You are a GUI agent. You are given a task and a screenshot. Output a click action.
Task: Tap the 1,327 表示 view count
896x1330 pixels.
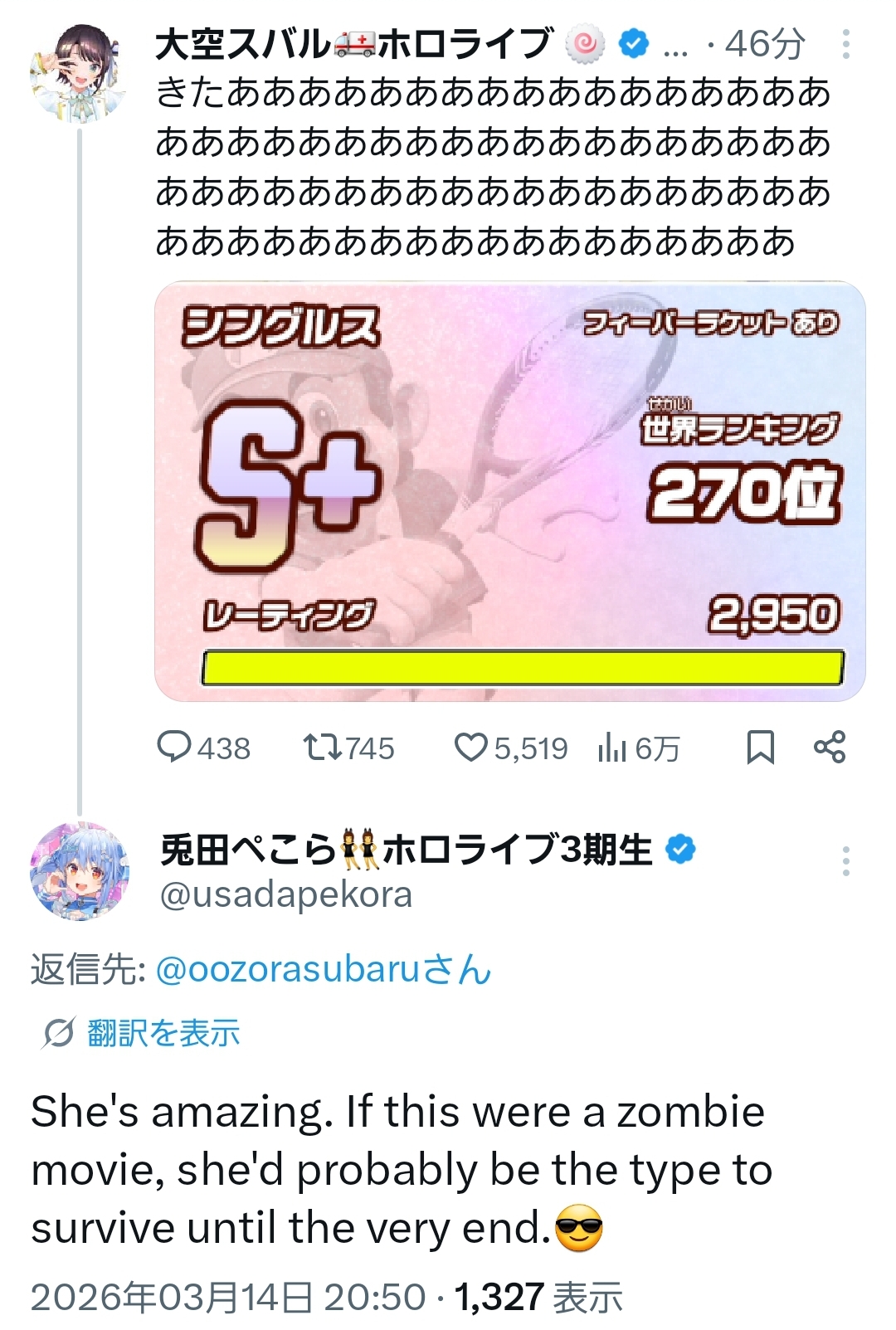tap(538, 1298)
